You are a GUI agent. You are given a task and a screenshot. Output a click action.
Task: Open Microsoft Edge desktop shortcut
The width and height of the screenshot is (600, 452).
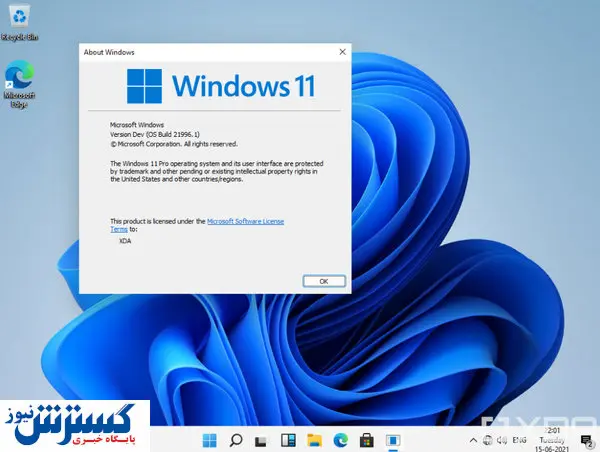pos(18,82)
